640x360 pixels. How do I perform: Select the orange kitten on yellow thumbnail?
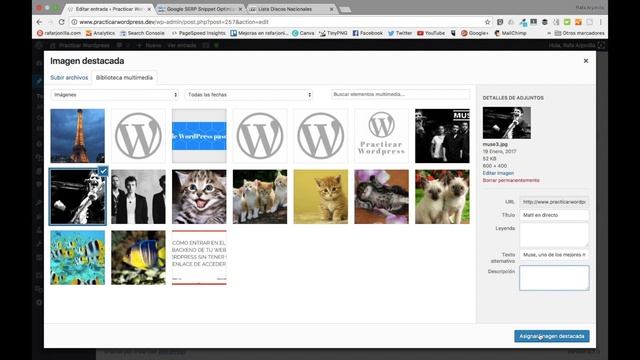tap(321, 197)
